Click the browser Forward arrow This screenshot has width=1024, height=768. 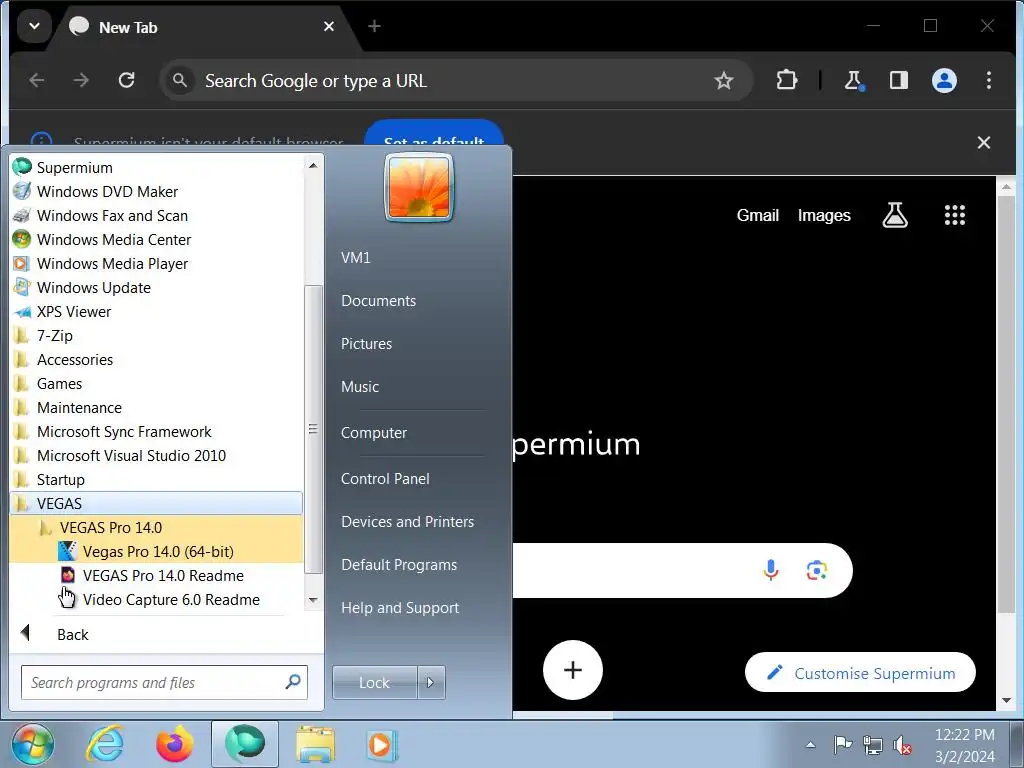coord(81,80)
